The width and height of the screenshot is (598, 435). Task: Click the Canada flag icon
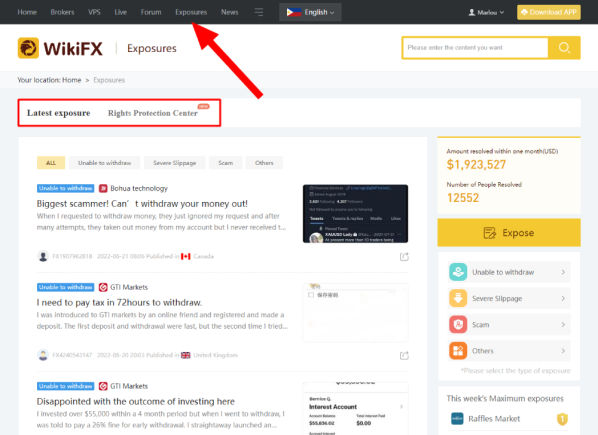[x=186, y=256]
